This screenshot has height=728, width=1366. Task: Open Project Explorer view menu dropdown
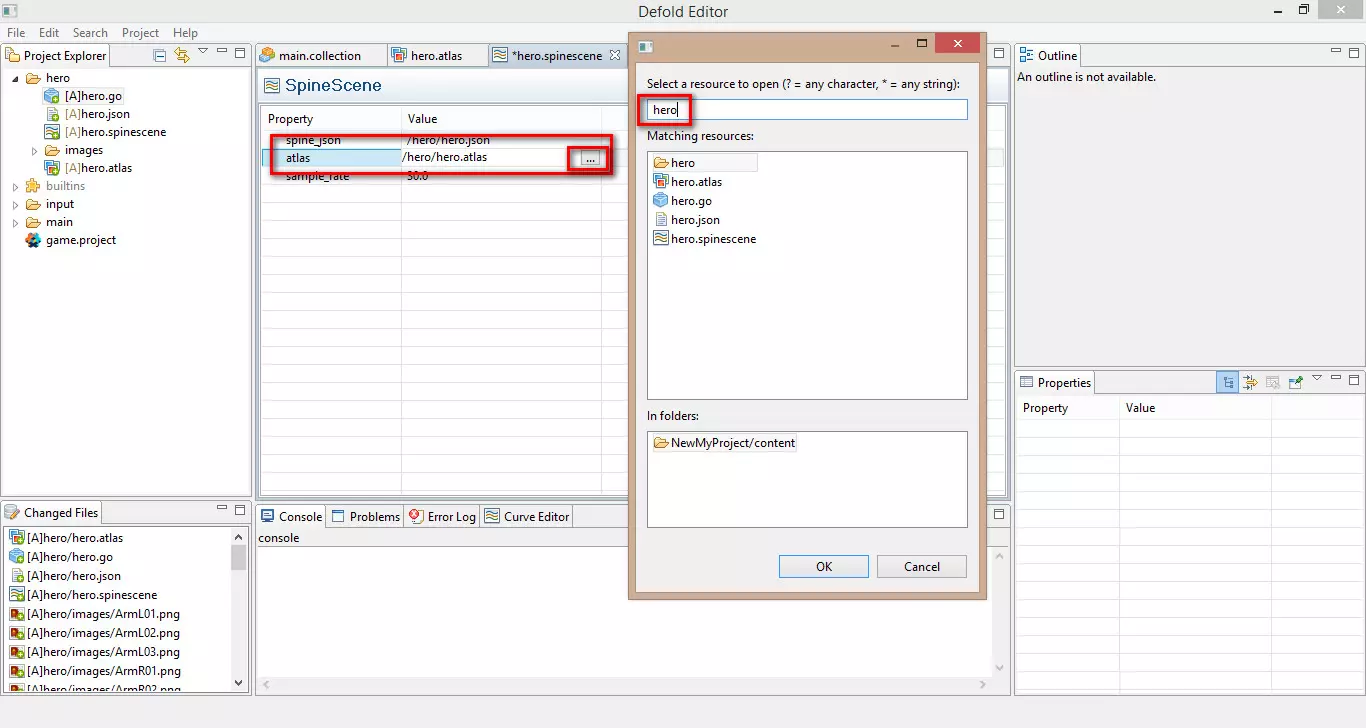203,52
